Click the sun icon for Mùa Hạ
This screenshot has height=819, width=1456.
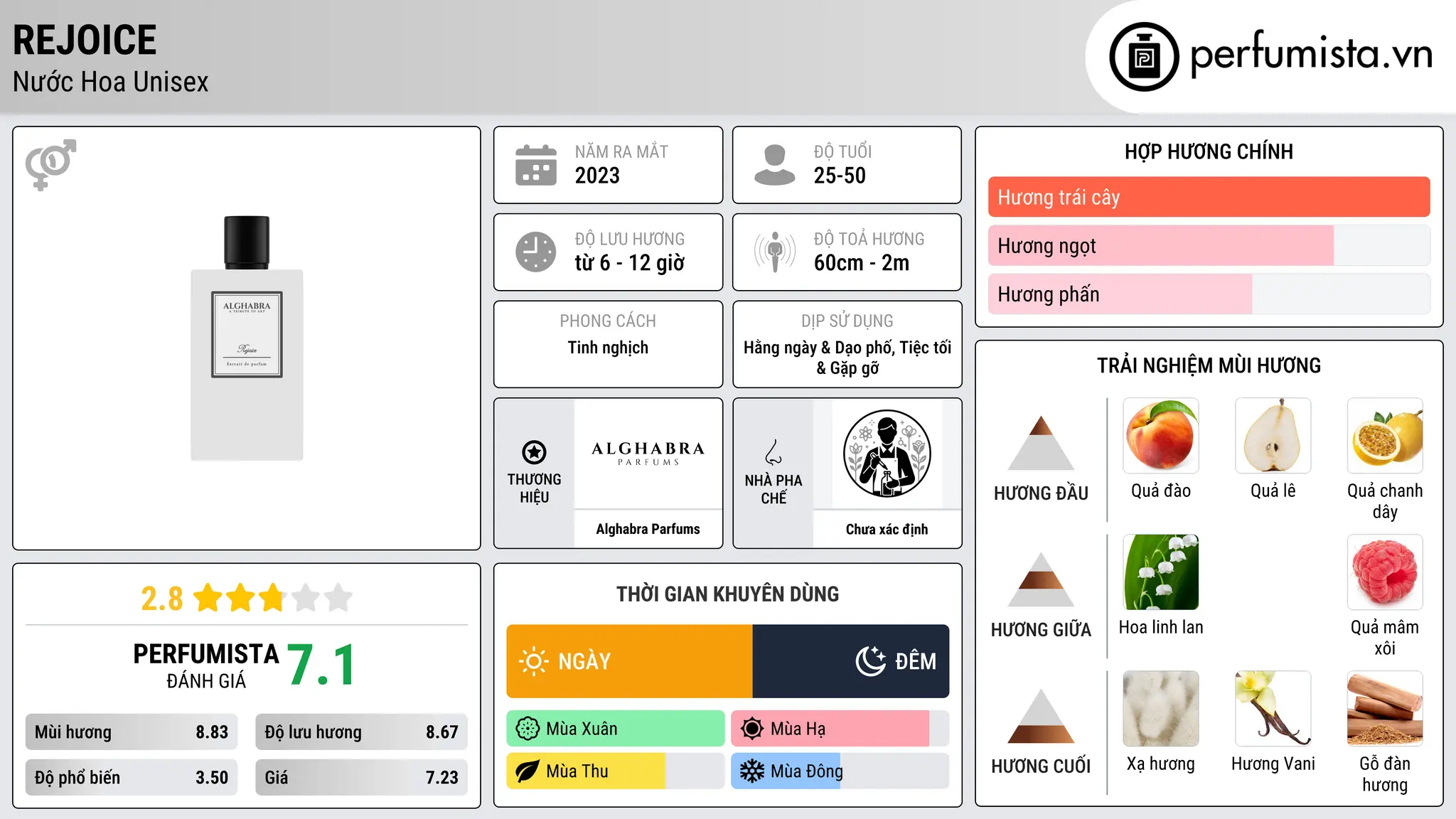pyautogui.click(x=751, y=729)
